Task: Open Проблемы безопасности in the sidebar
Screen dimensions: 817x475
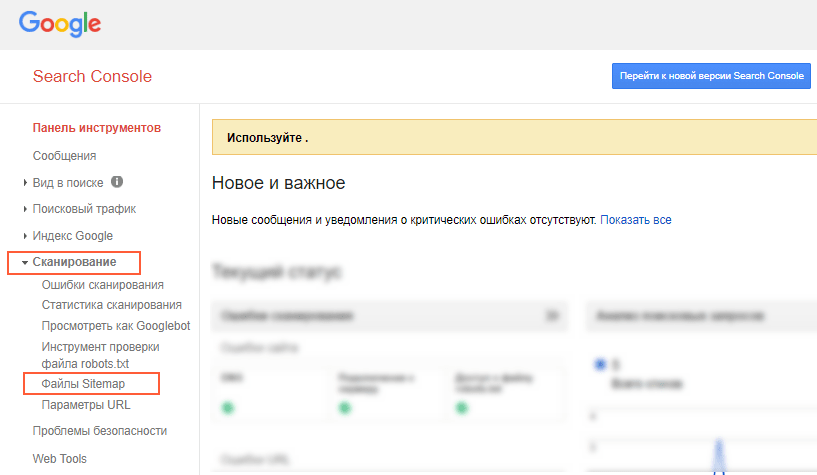Action: click(100, 431)
